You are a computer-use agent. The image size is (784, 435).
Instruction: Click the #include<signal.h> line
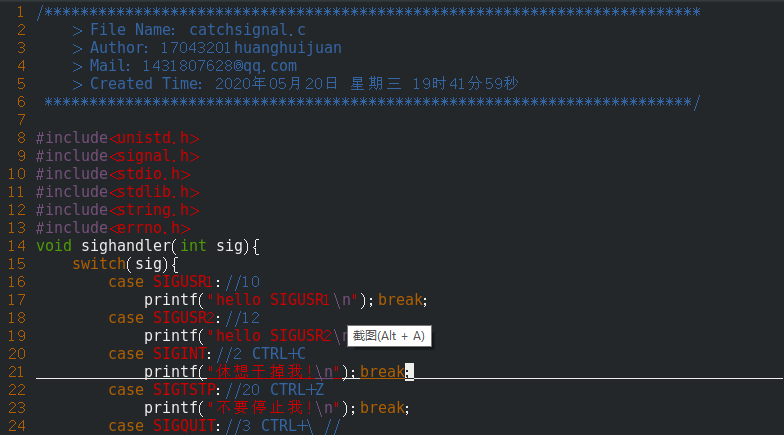[x=118, y=156]
